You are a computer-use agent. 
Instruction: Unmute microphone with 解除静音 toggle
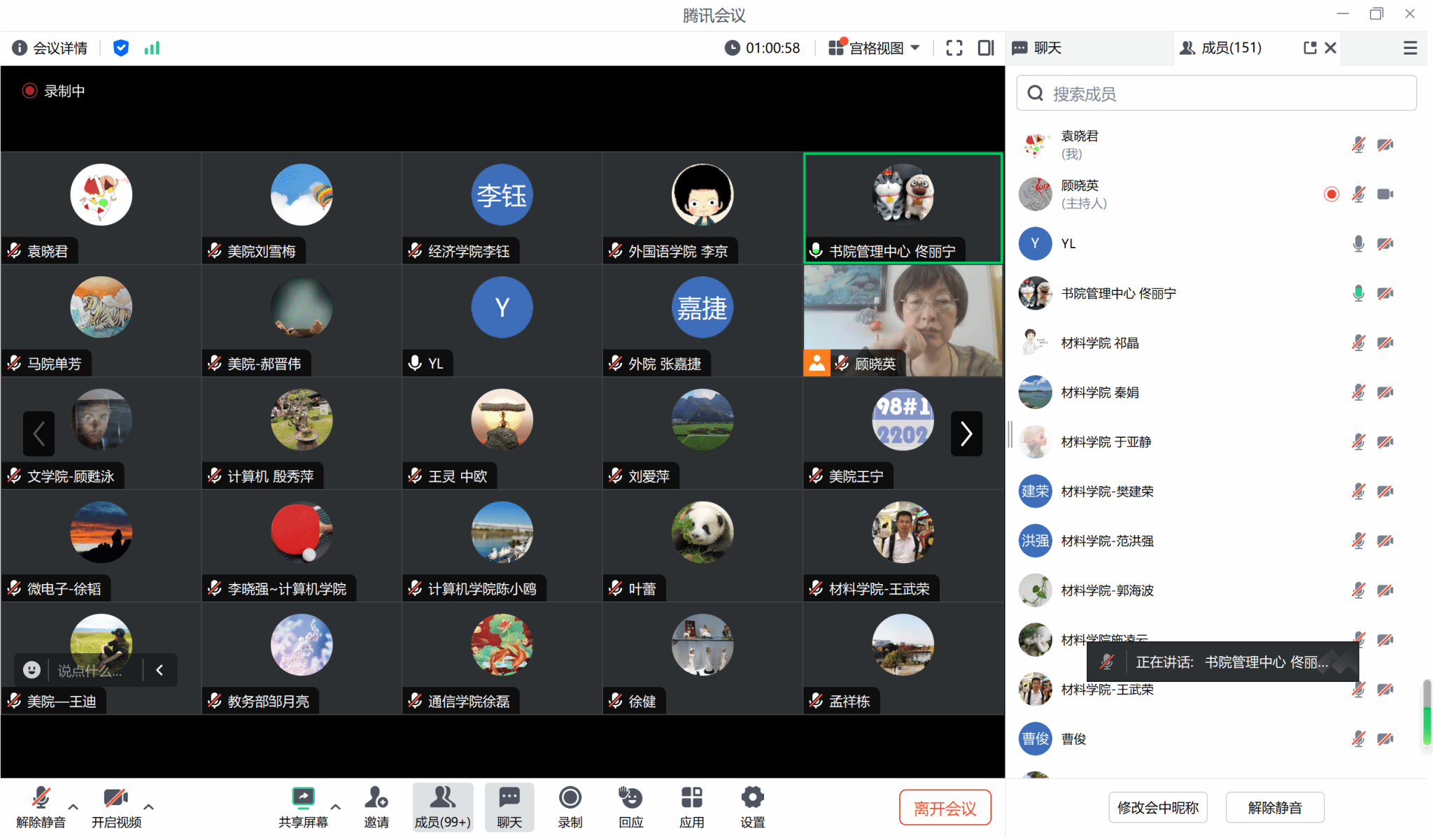pos(41,799)
